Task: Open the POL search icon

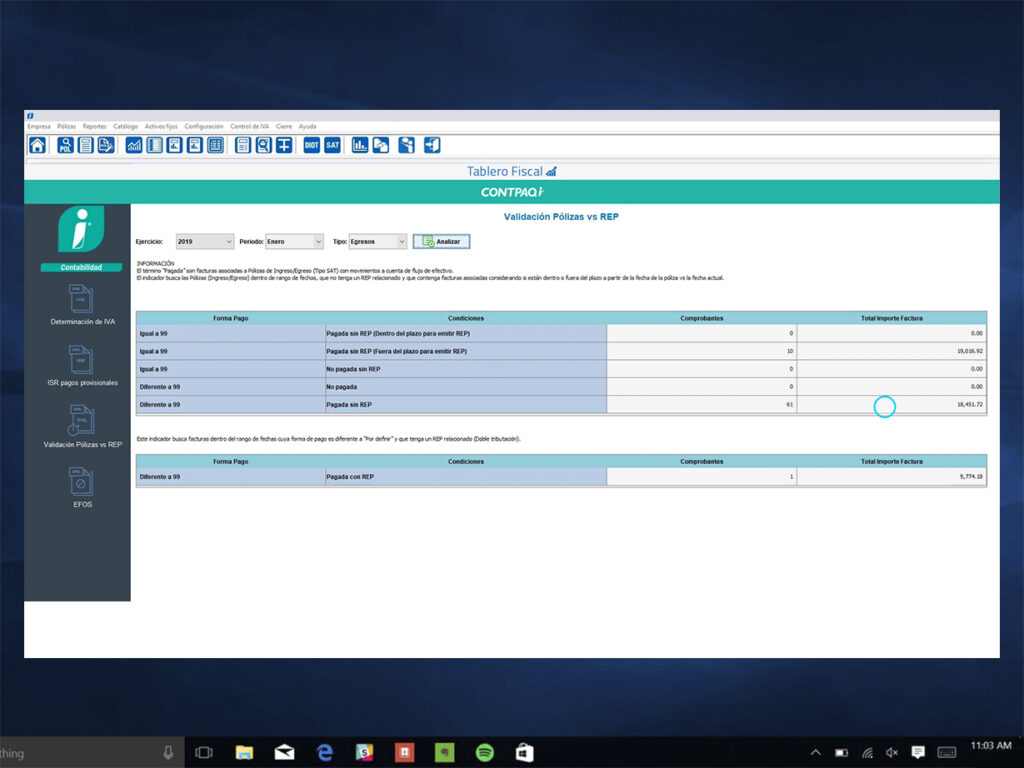Action: (x=65, y=145)
